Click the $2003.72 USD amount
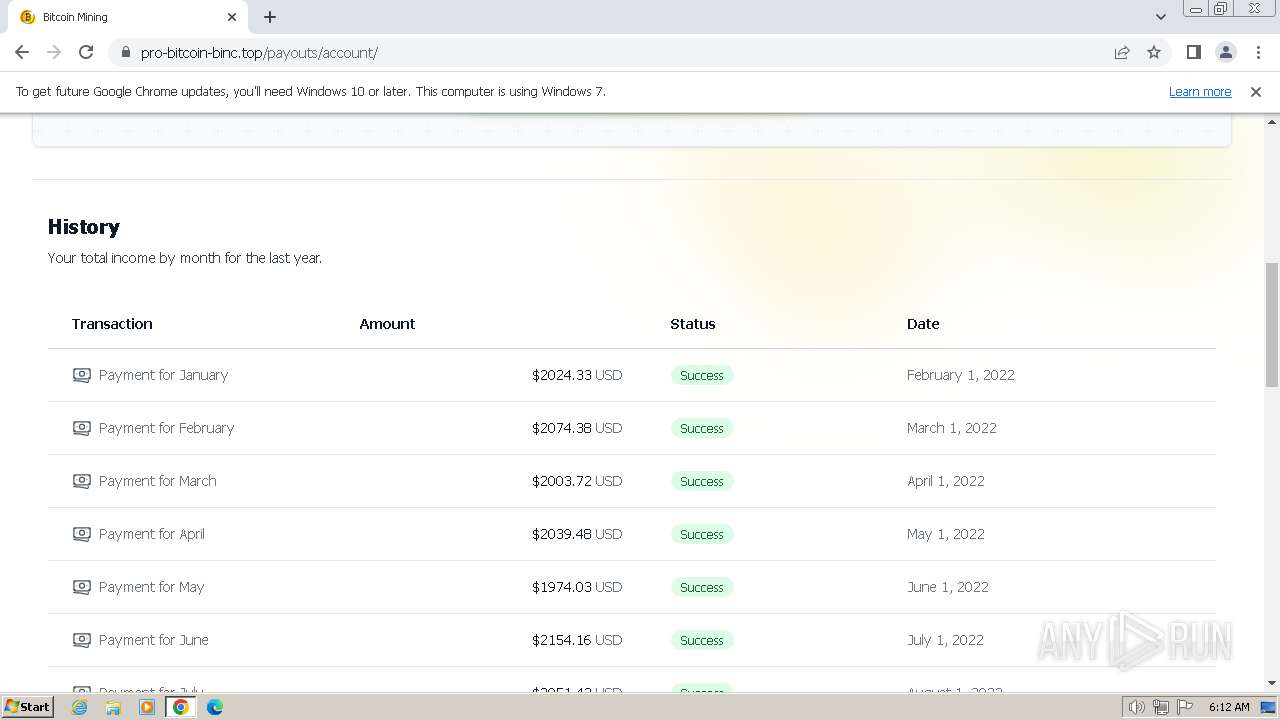 [577, 481]
